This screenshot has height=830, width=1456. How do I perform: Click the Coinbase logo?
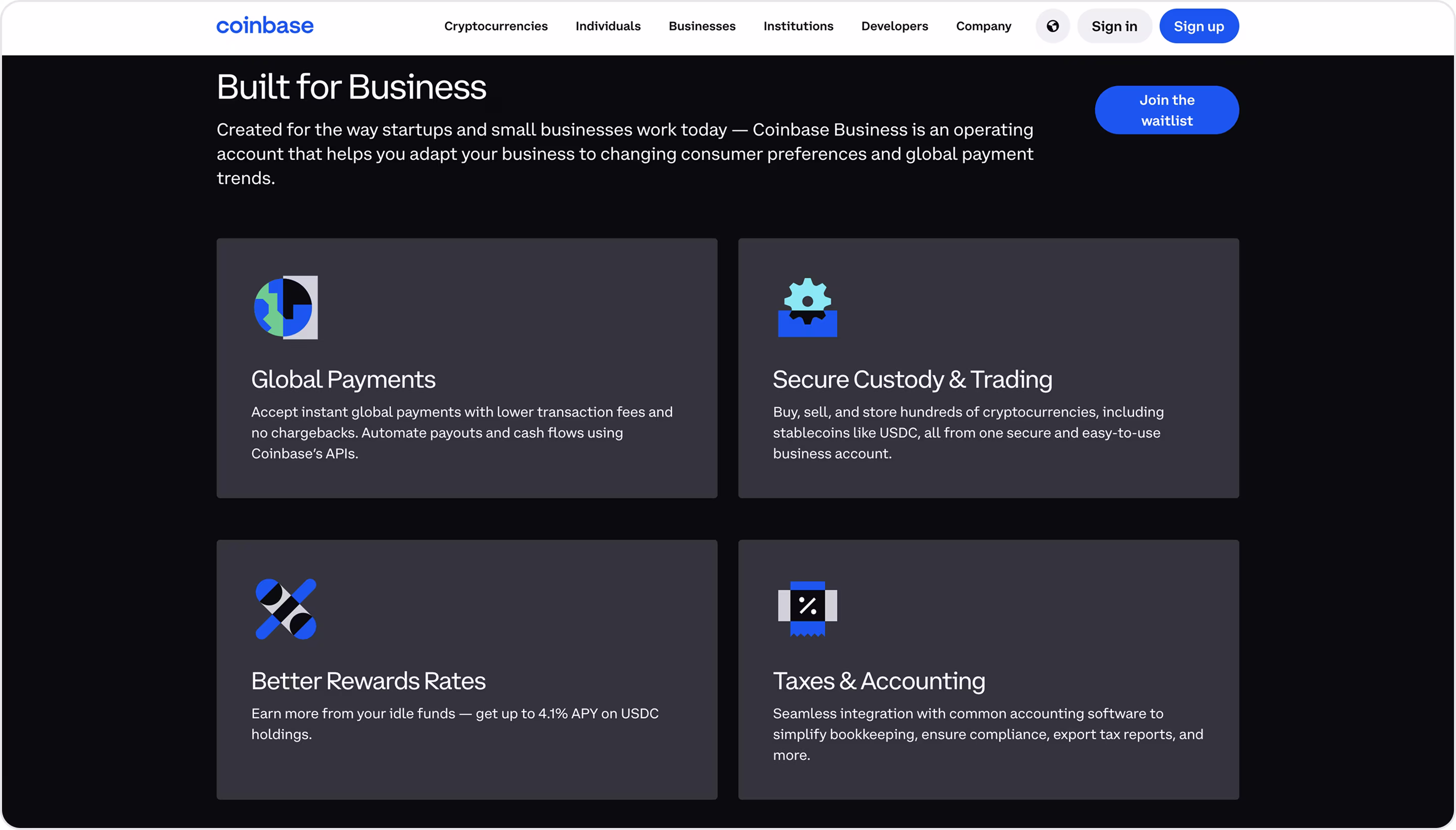coord(264,26)
